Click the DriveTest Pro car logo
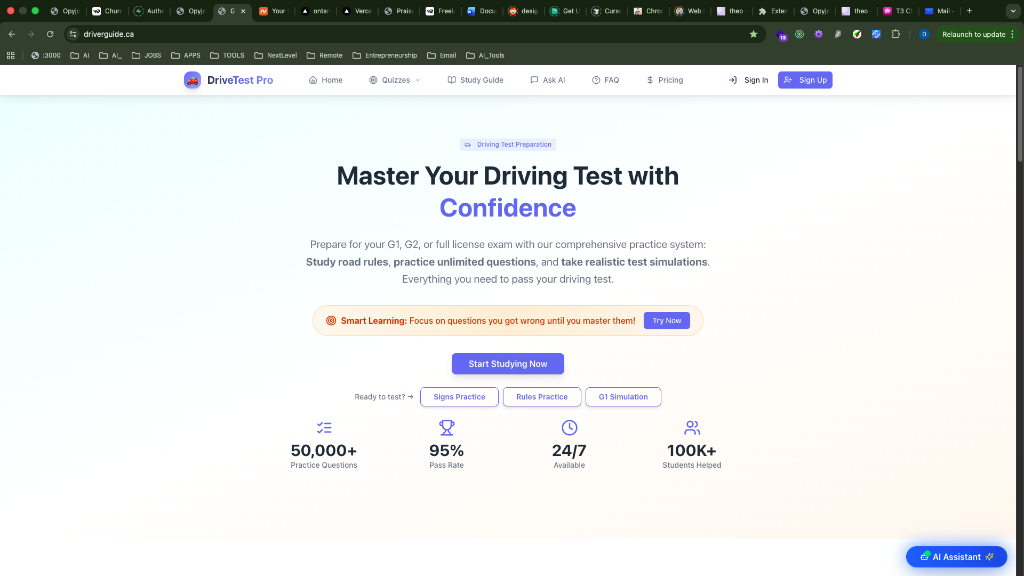Screen dimensions: 1024x576 pyautogui.click(x=190, y=79)
